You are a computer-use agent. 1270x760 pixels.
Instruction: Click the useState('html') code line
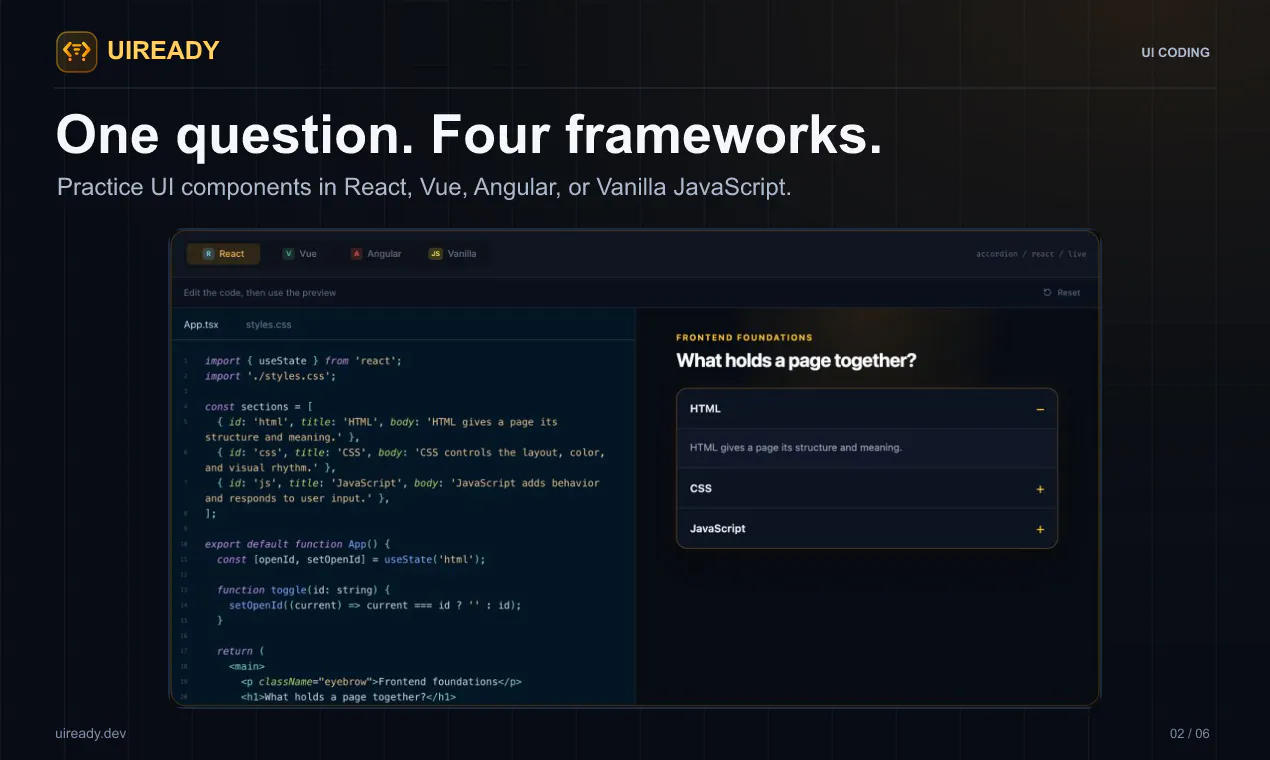(351, 559)
